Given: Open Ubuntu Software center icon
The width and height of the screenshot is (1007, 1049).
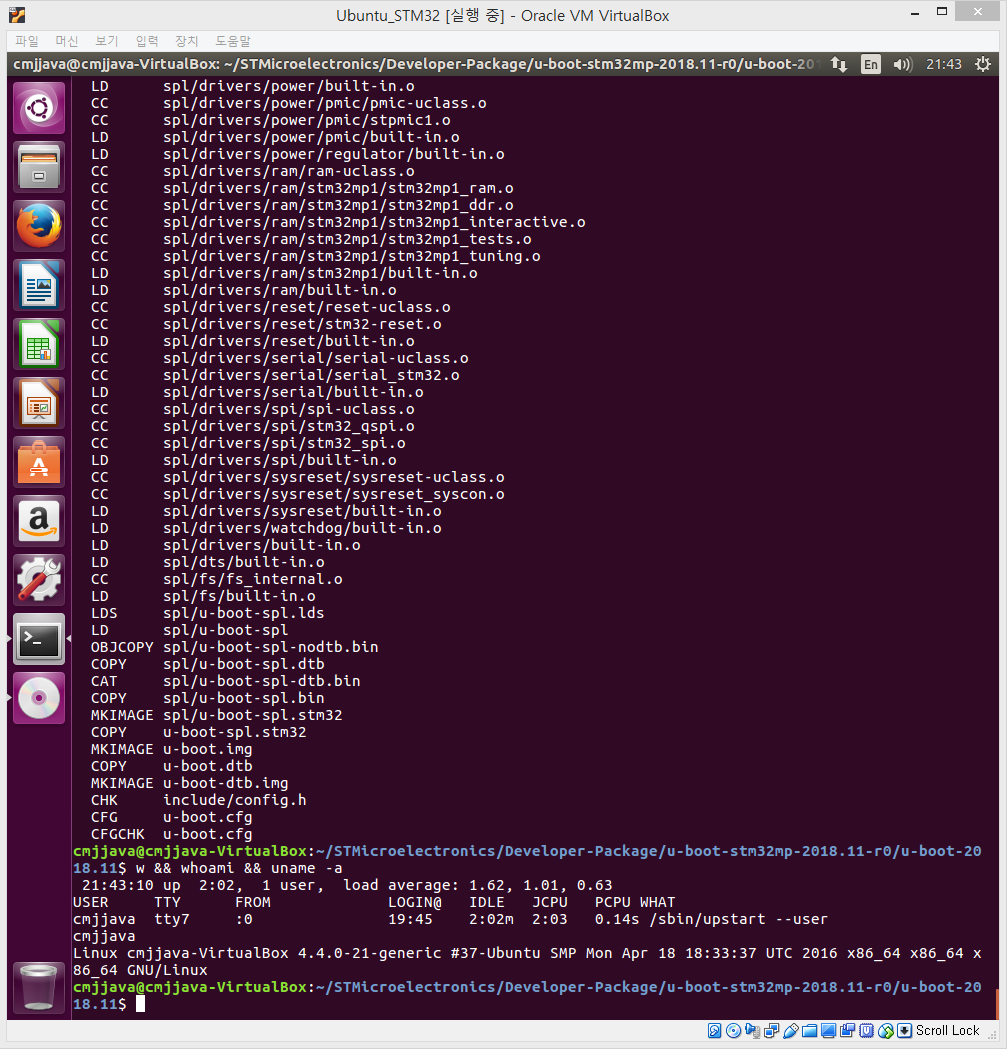Looking at the screenshot, I should 39,462.
